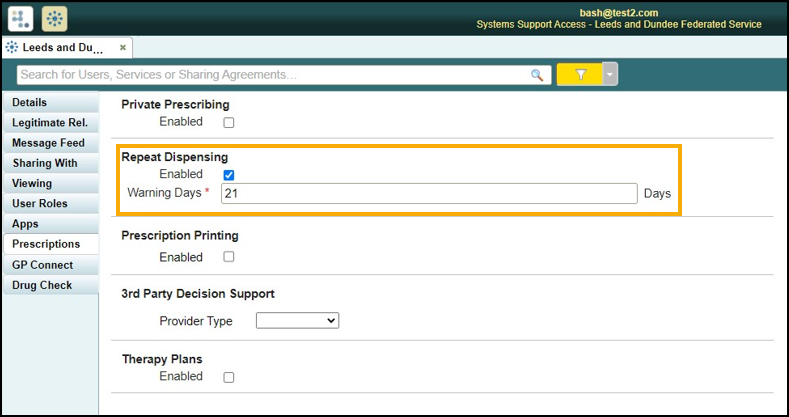Close the Leeds and Du... tab

pos(123,47)
